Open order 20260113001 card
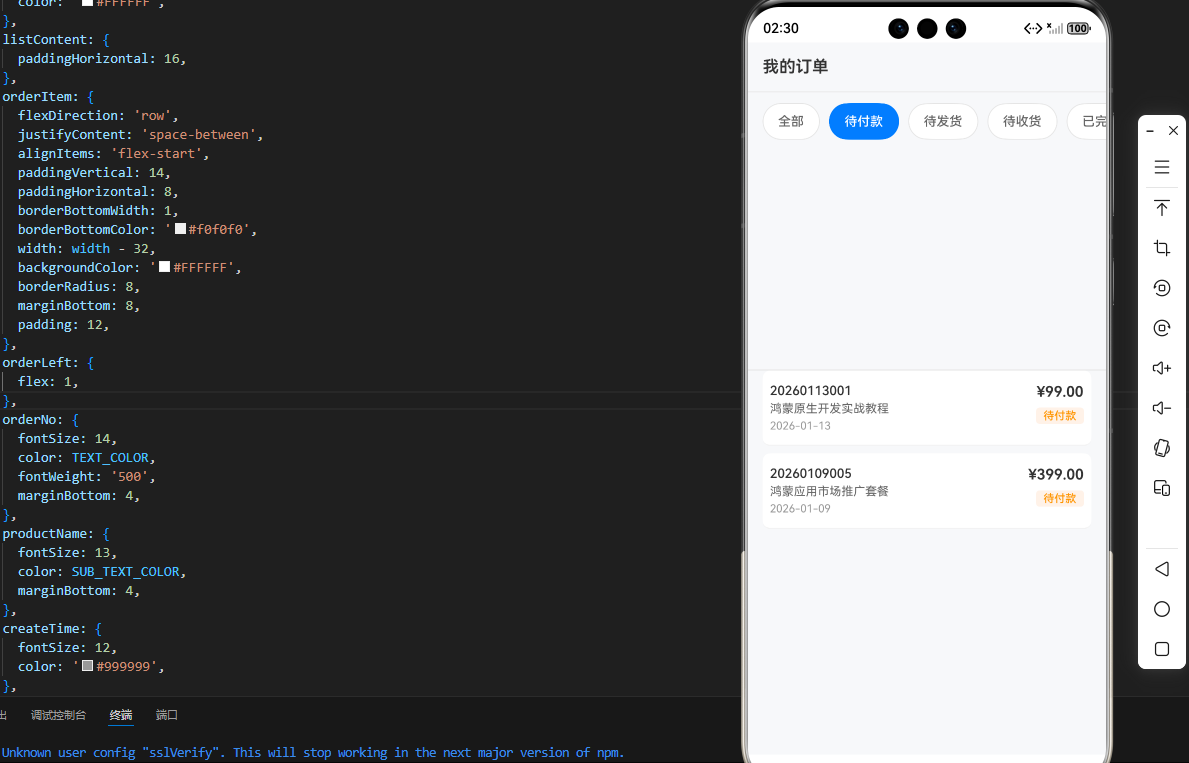1189x763 pixels. pyautogui.click(x=927, y=408)
